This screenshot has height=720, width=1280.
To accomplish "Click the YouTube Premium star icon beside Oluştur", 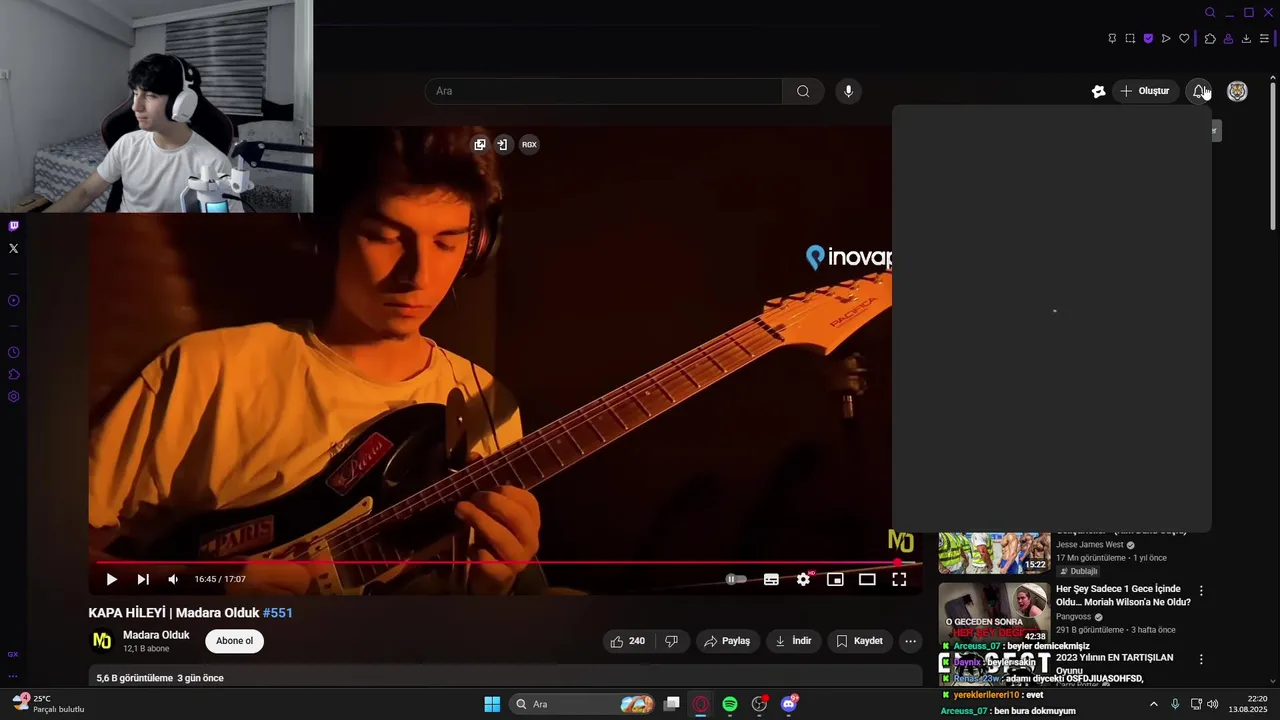I will coord(1098,91).
